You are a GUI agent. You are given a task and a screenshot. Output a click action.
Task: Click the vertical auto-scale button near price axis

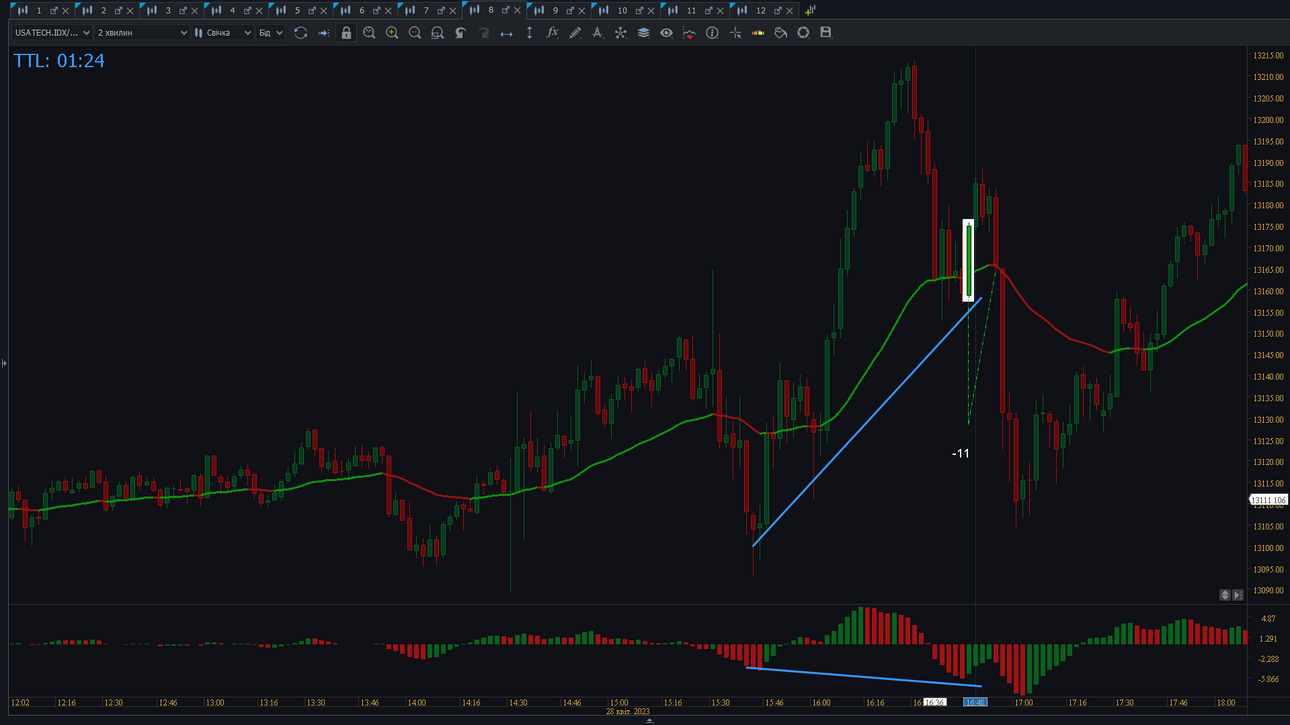[x=1224, y=595]
